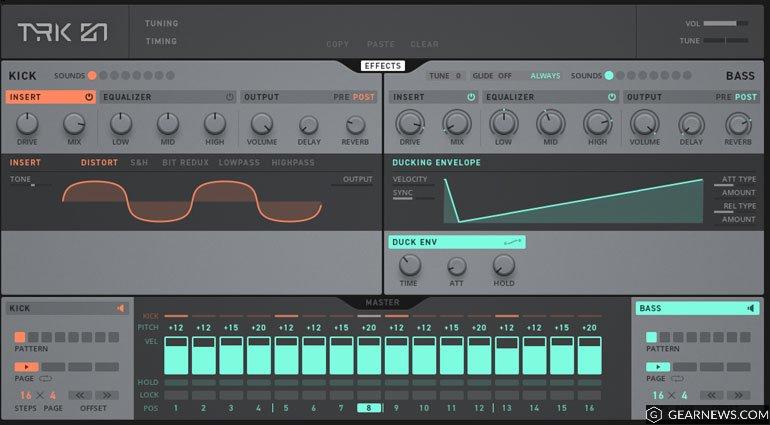
Task: Toggle Bass GLIDE OFF setting
Action: pyautogui.click(x=492, y=76)
